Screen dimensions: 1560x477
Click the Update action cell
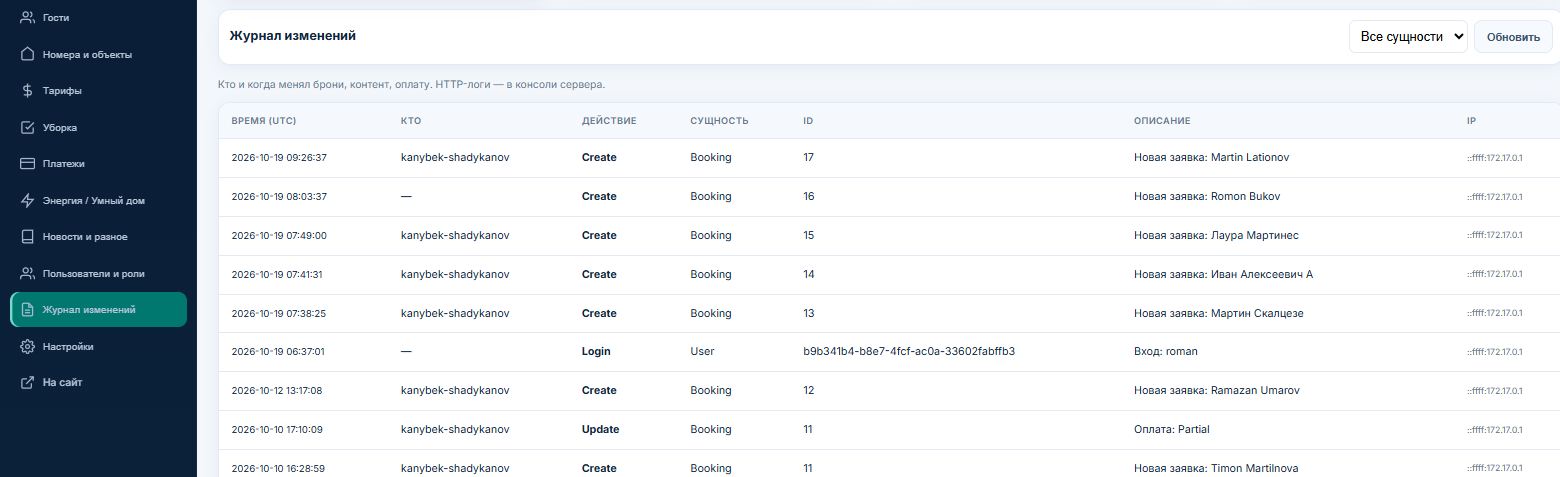coord(600,430)
